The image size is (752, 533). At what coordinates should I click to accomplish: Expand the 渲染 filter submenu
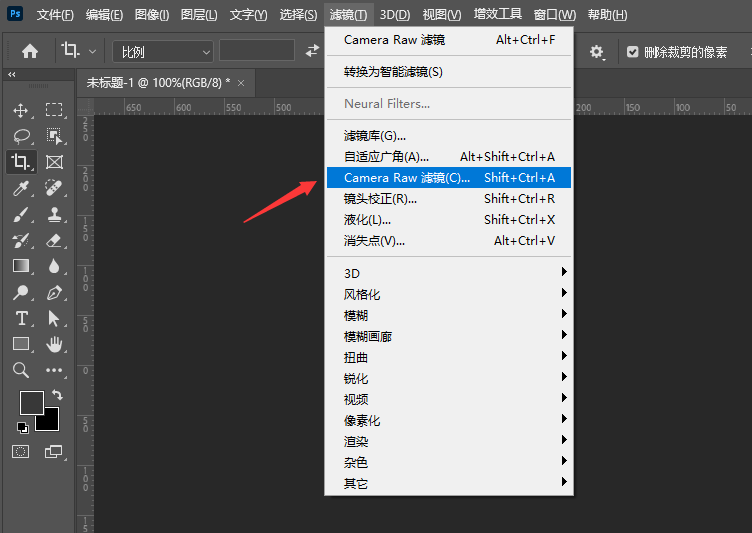[449, 441]
